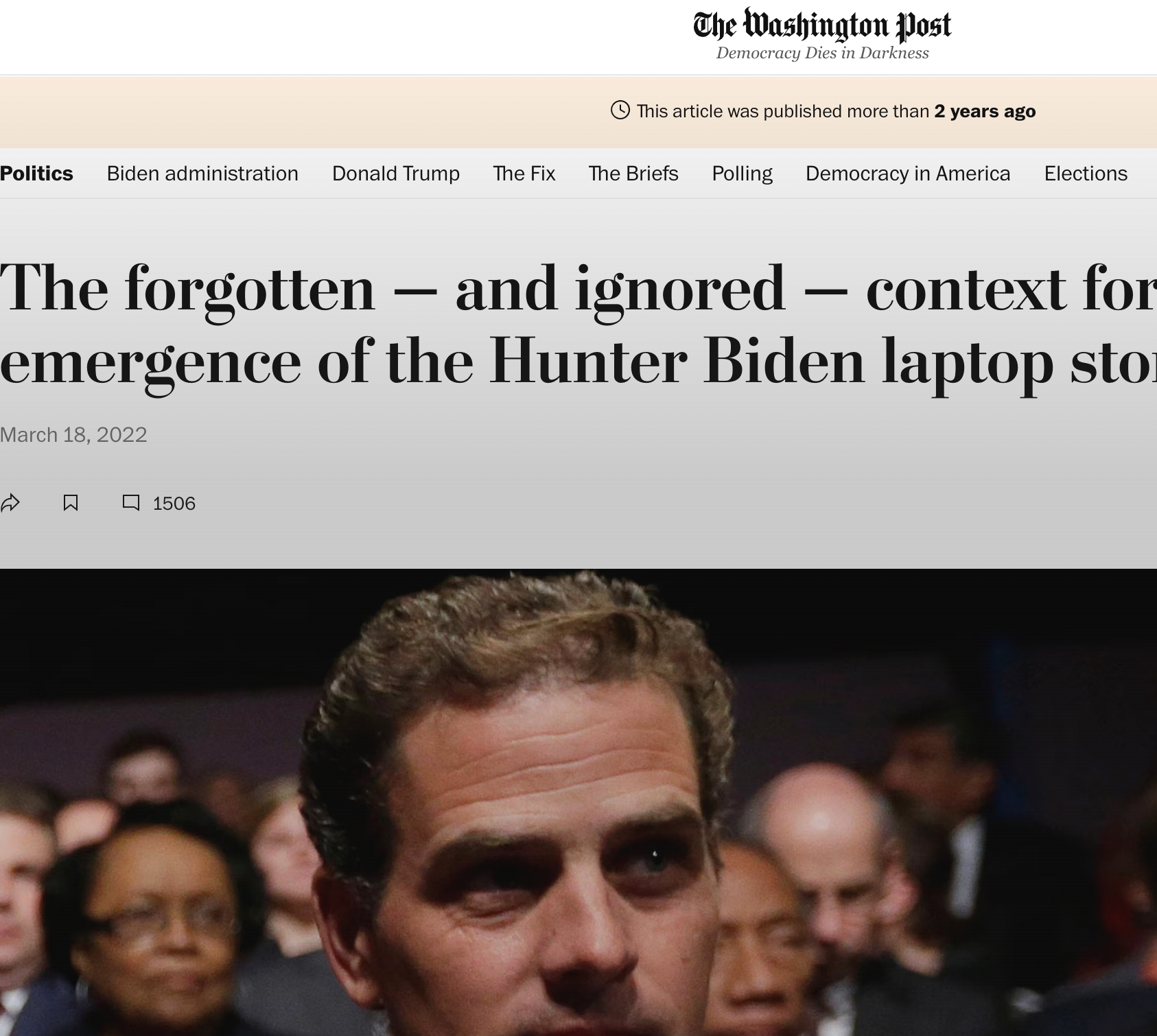Open The Fix section
The width and height of the screenshot is (1157, 1036).
524,174
